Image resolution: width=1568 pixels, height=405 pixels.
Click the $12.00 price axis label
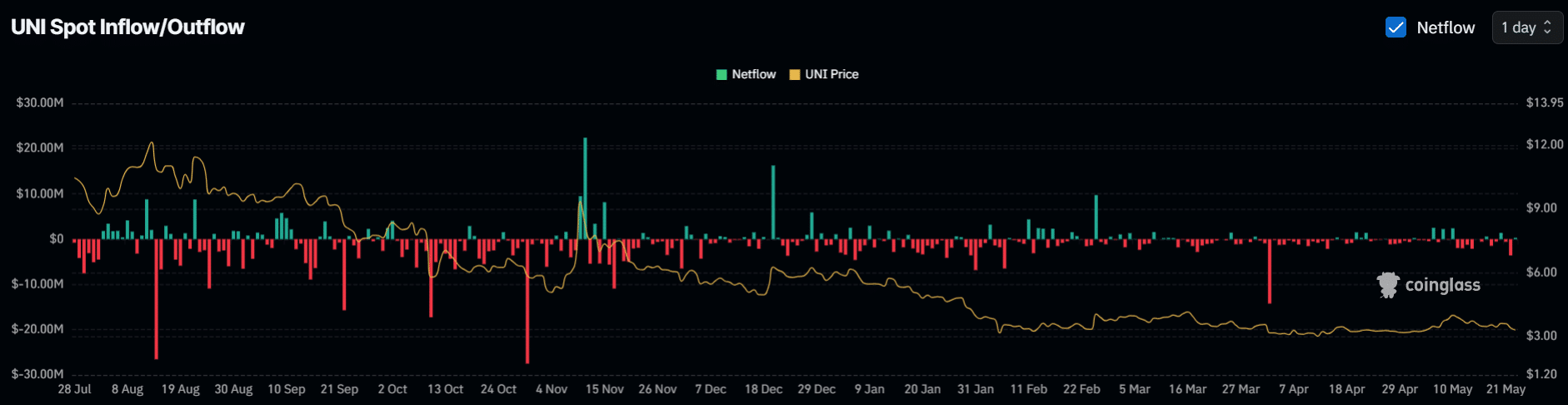[1545, 144]
